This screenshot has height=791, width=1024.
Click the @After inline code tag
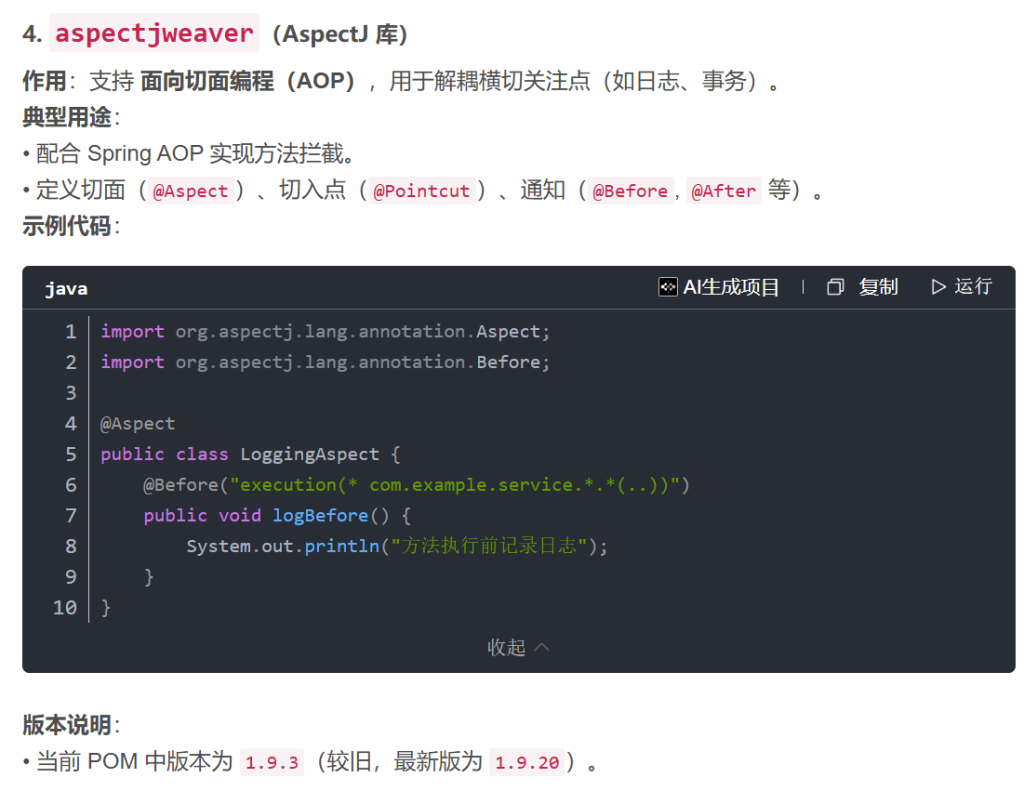[x=723, y=191]
